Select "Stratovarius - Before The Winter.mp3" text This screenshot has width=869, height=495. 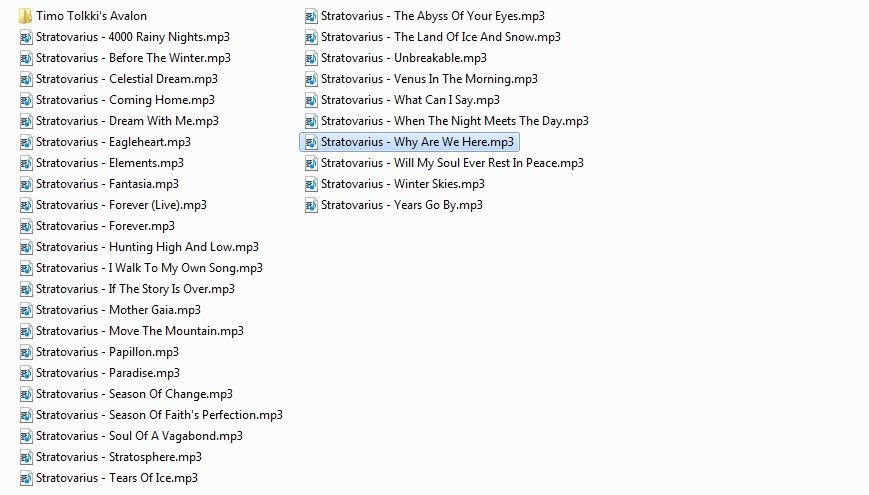coord(134,58)
